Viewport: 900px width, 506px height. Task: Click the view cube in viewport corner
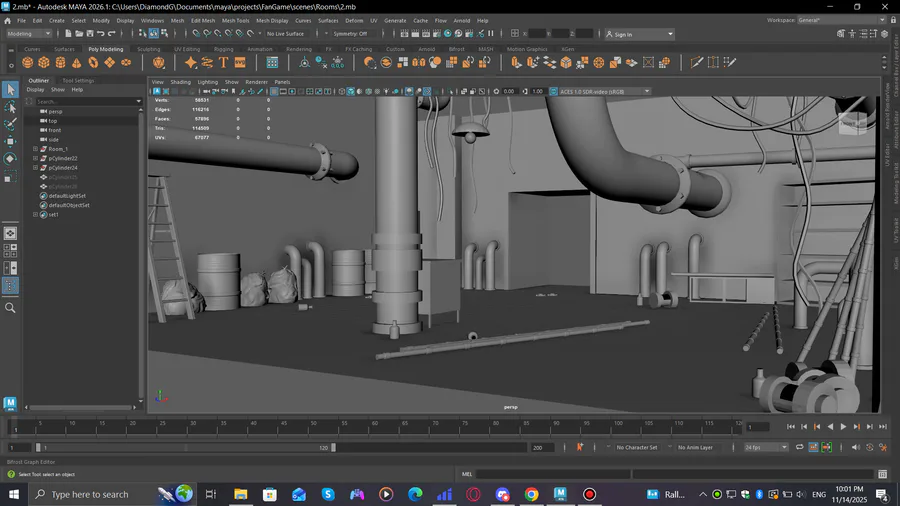click(x=852, y=122)
